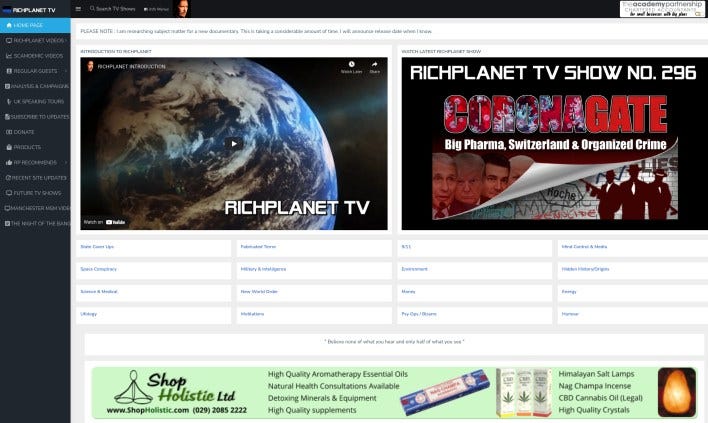Click the Watch Later clock icon on video
The height and width of the screenshot is (423, 708).
click(x=351, y=64)
